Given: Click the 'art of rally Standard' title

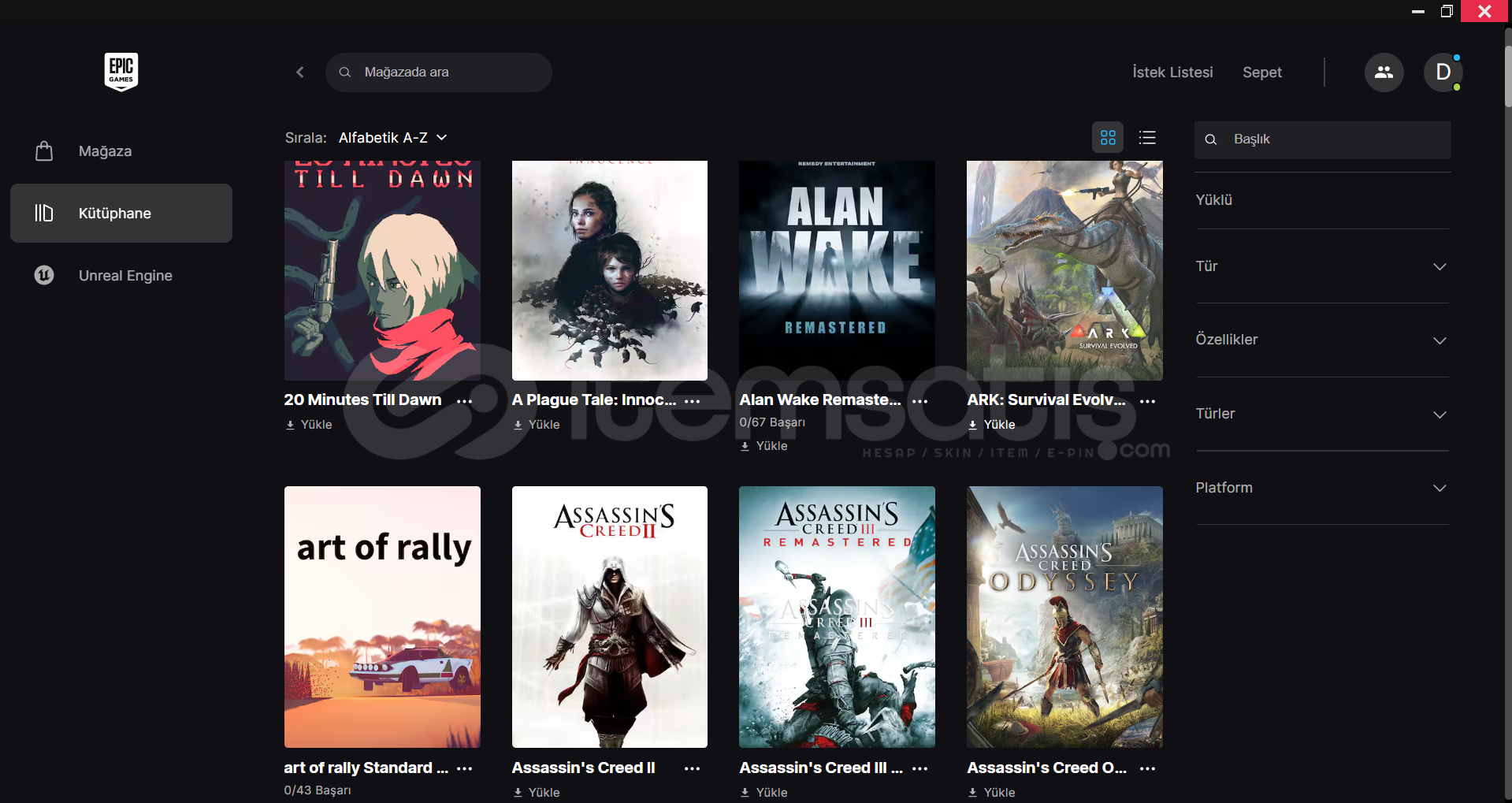Looking at the screenshot, I should coord(366,768).
